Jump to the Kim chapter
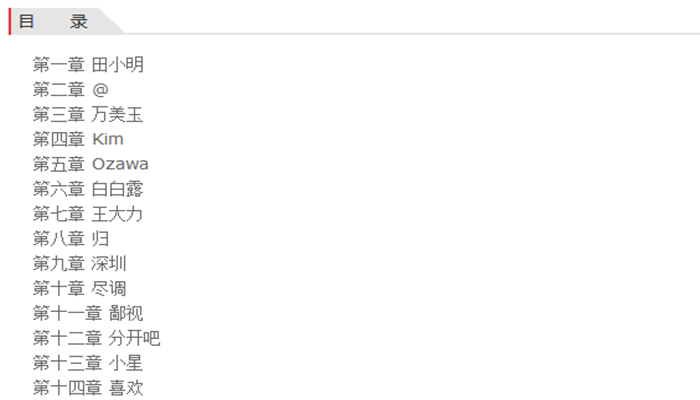This screenshot has width=700, height=400. tap(108, 139)
